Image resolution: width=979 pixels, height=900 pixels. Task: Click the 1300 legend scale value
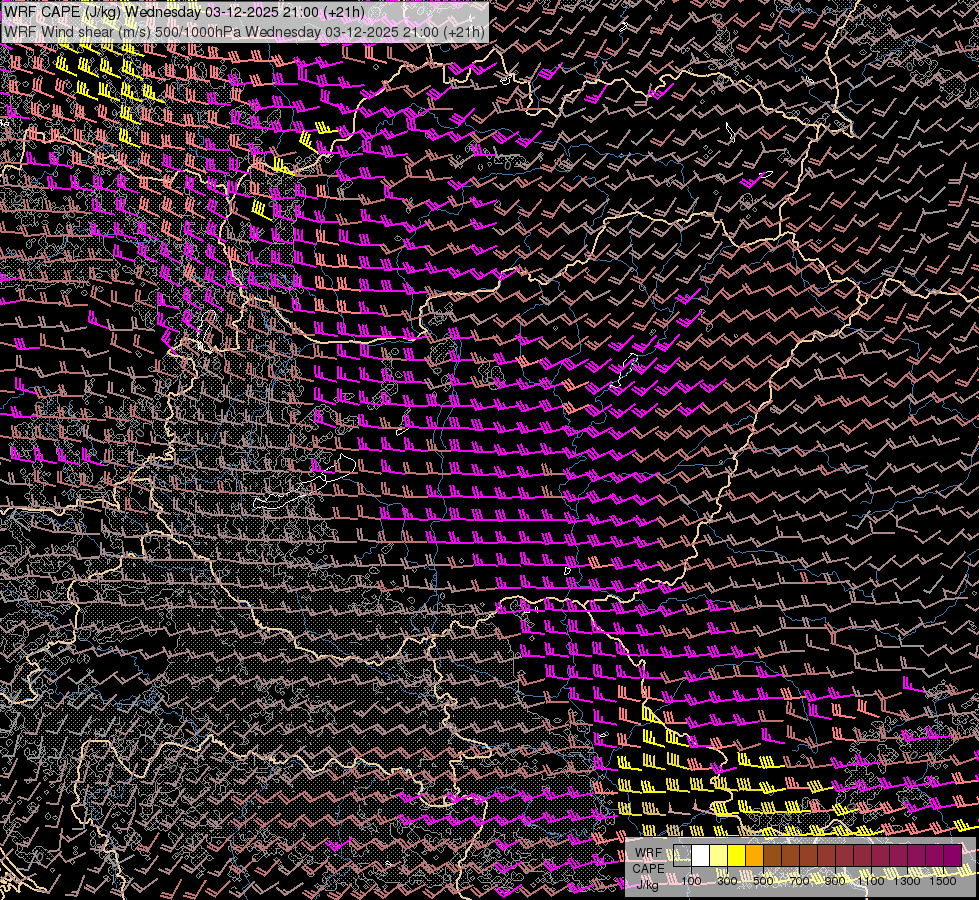click(907, 881)
